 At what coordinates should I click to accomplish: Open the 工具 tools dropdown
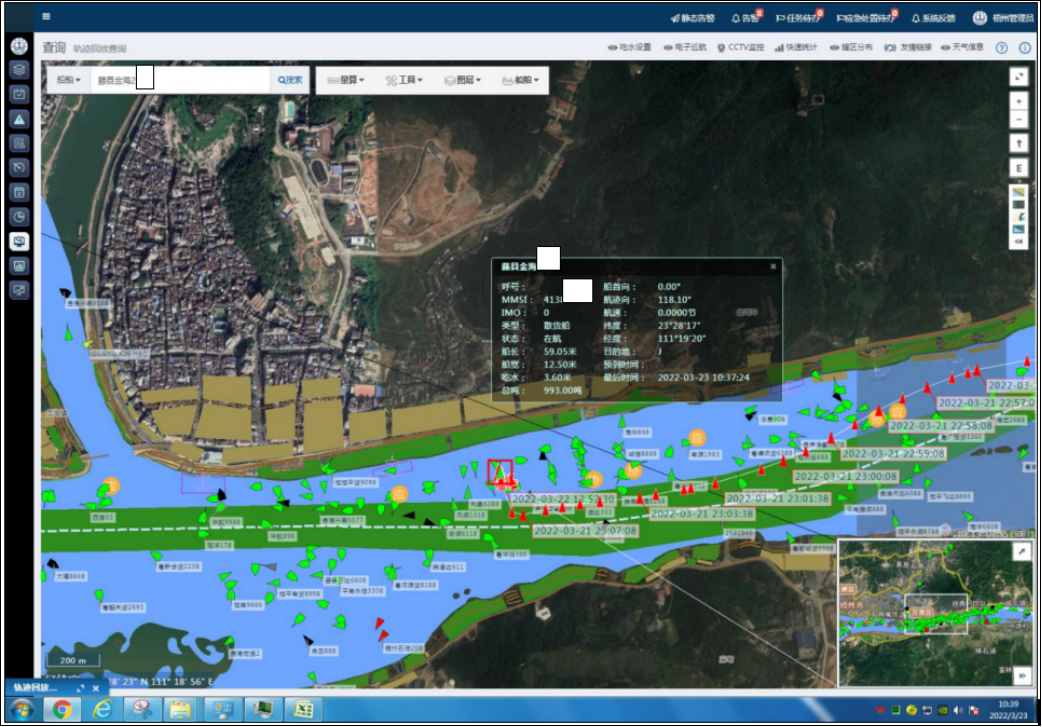point(405,80)
